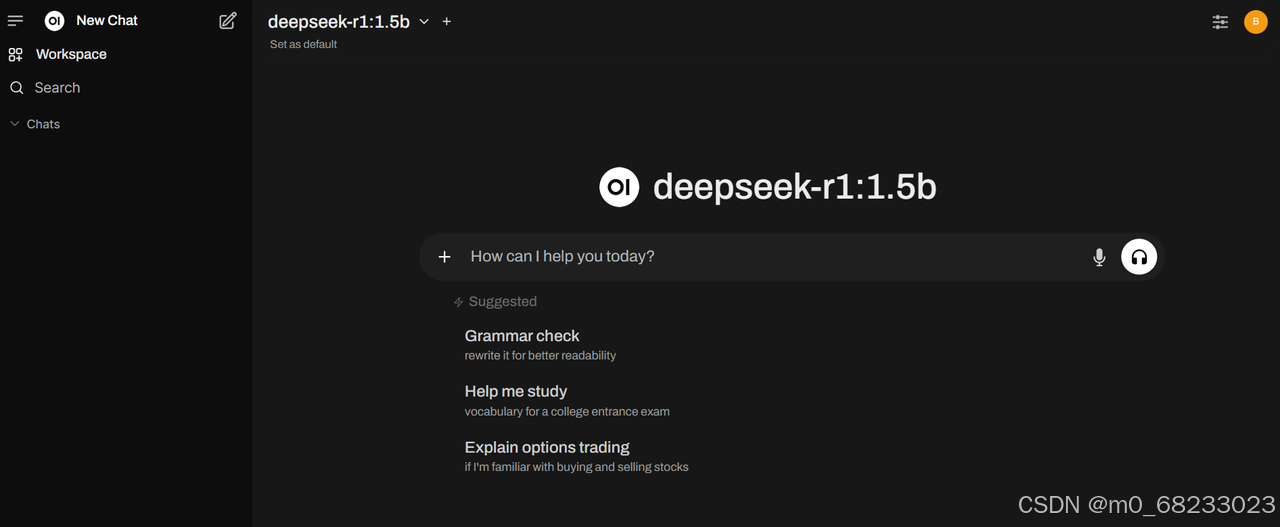The width and height of the screenshot is (1280, 527).
Task: Choose the Grammar check suggestion
Action: 540,345
